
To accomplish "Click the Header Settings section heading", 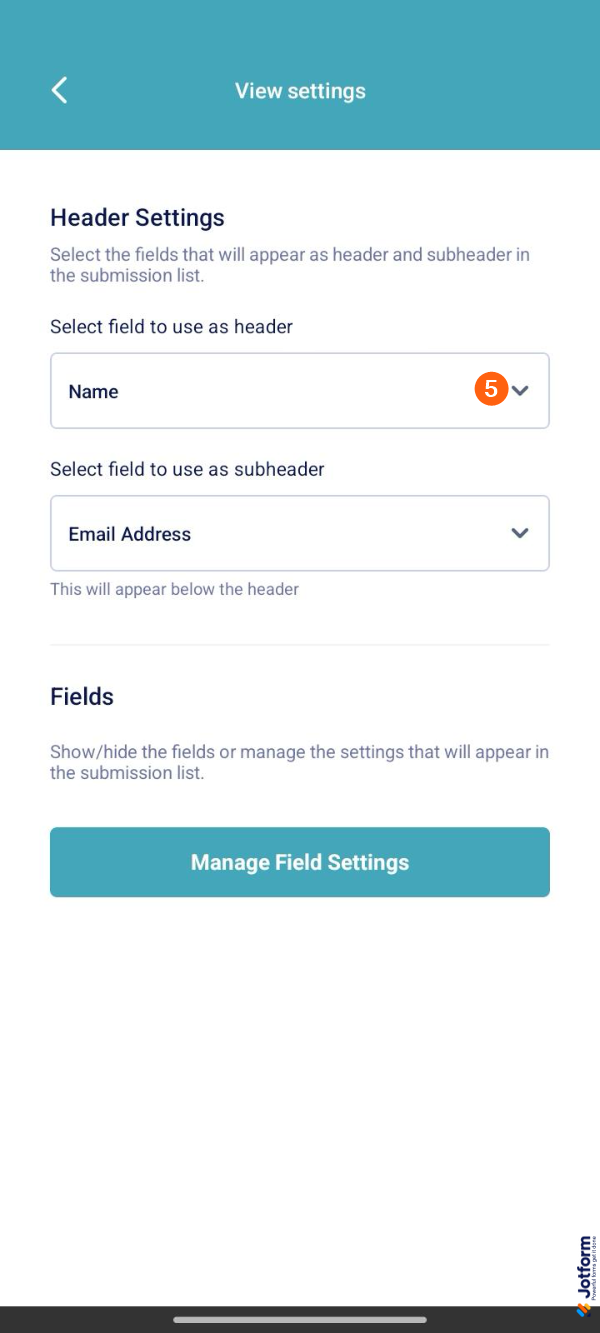I will coord(137,218).
